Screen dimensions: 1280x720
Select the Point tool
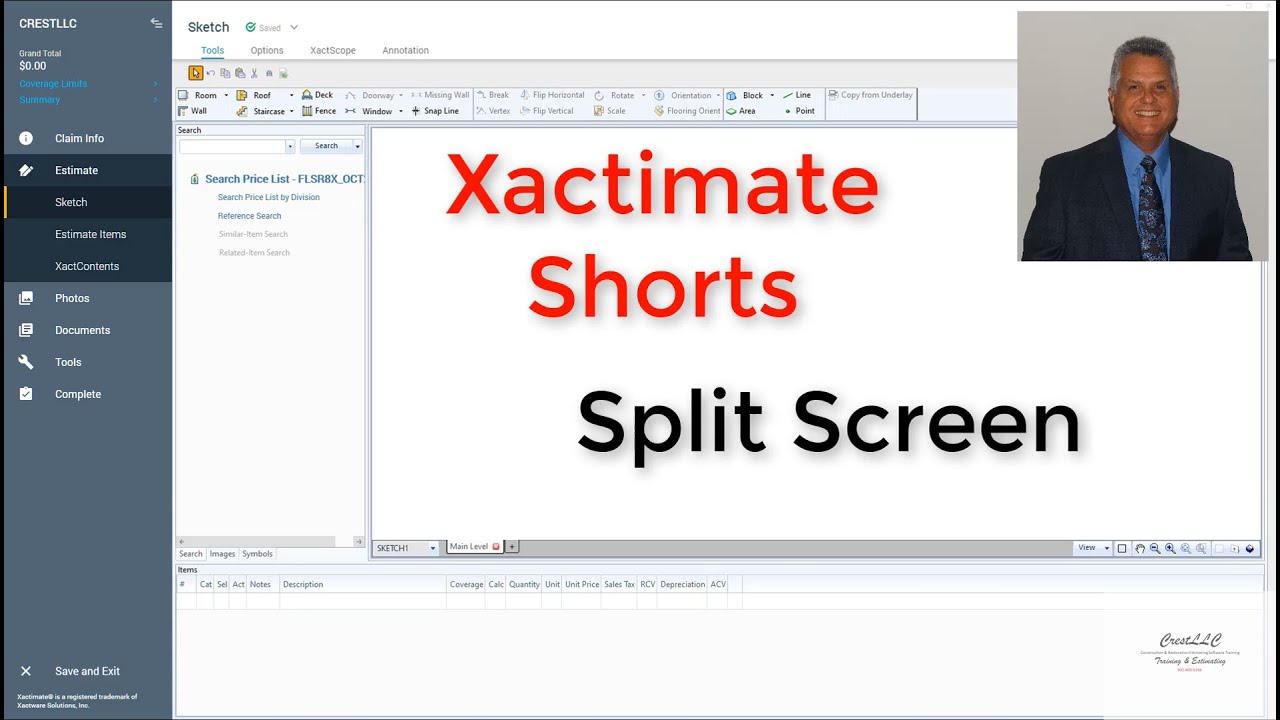pyautogui.click(x=799, y=111)
